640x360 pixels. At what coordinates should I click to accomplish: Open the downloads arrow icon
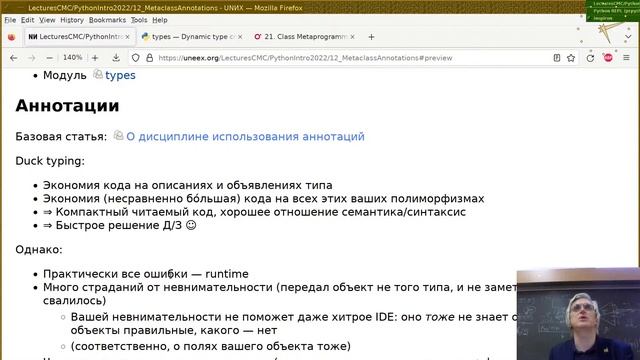[116, 58]
